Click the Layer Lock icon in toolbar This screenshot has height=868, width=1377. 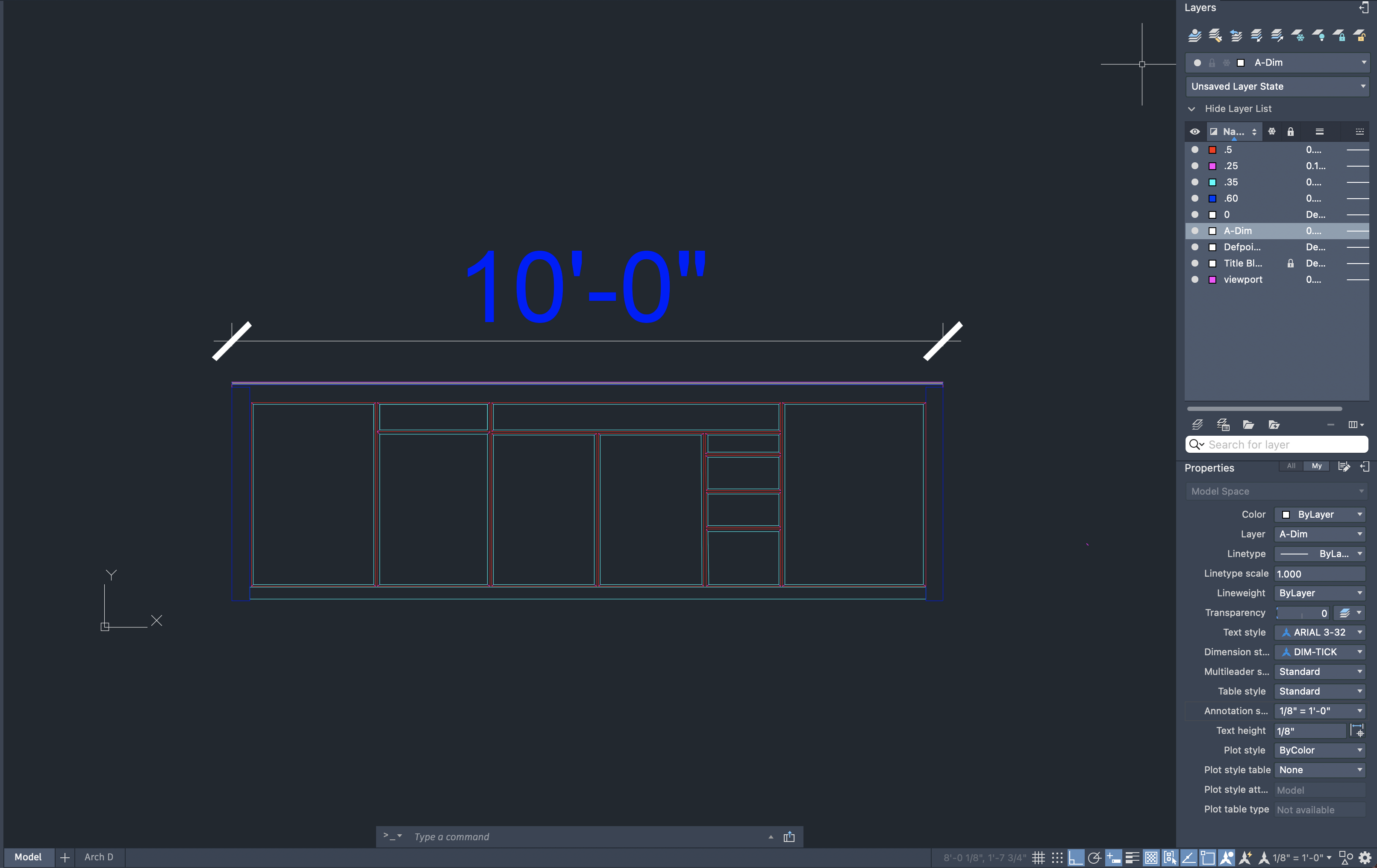pos(1339,35)
